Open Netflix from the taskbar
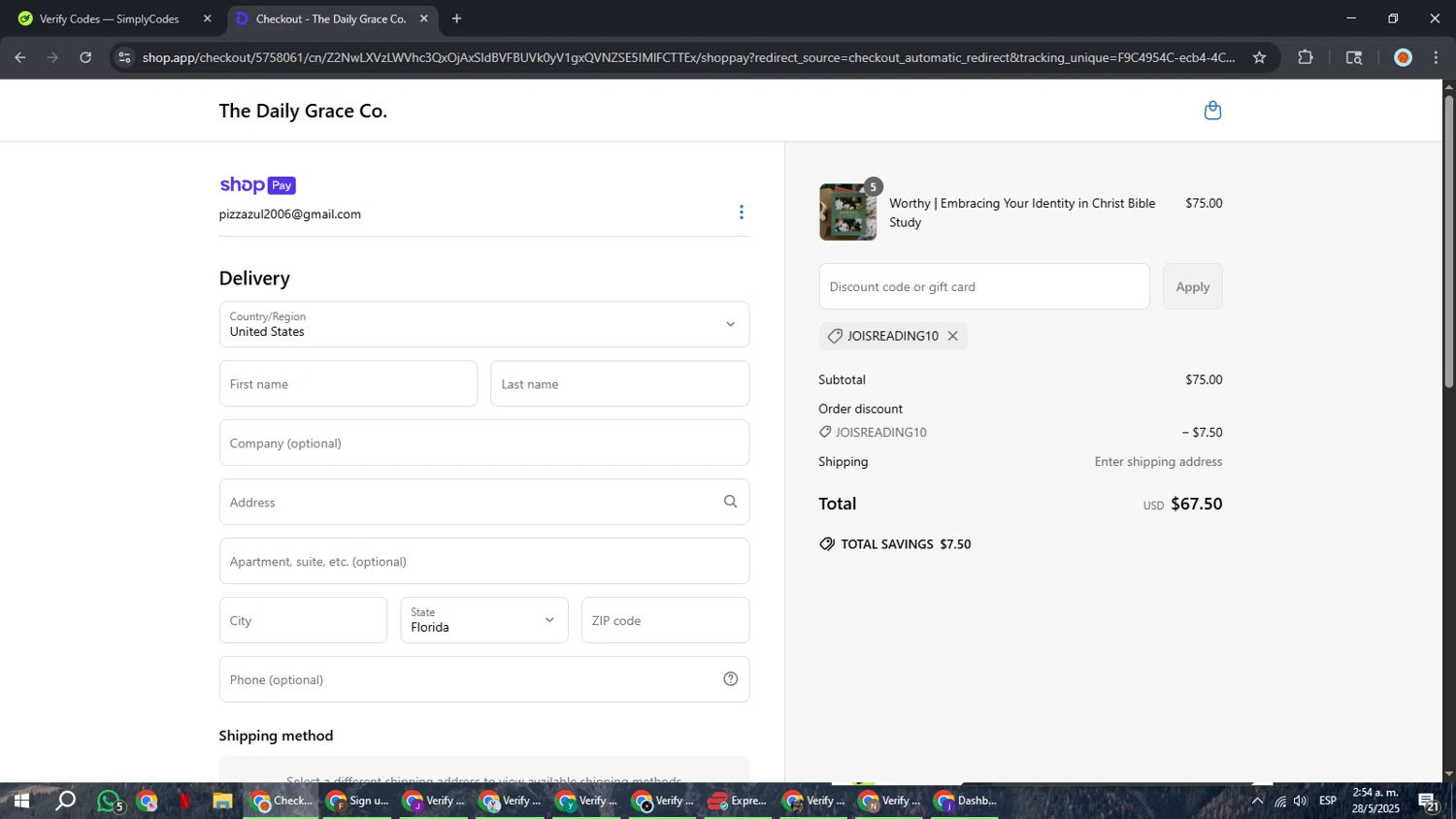 point(184,802)
